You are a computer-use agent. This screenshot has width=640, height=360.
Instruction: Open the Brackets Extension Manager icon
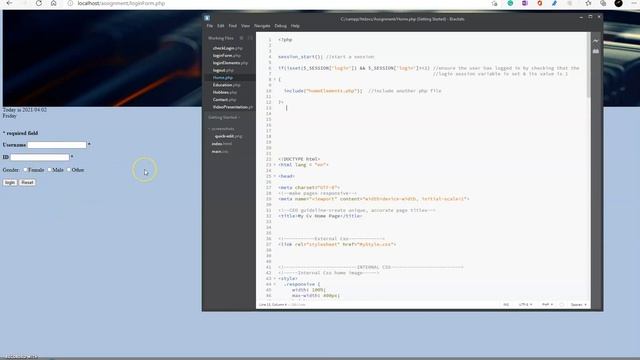pos(596,51)
